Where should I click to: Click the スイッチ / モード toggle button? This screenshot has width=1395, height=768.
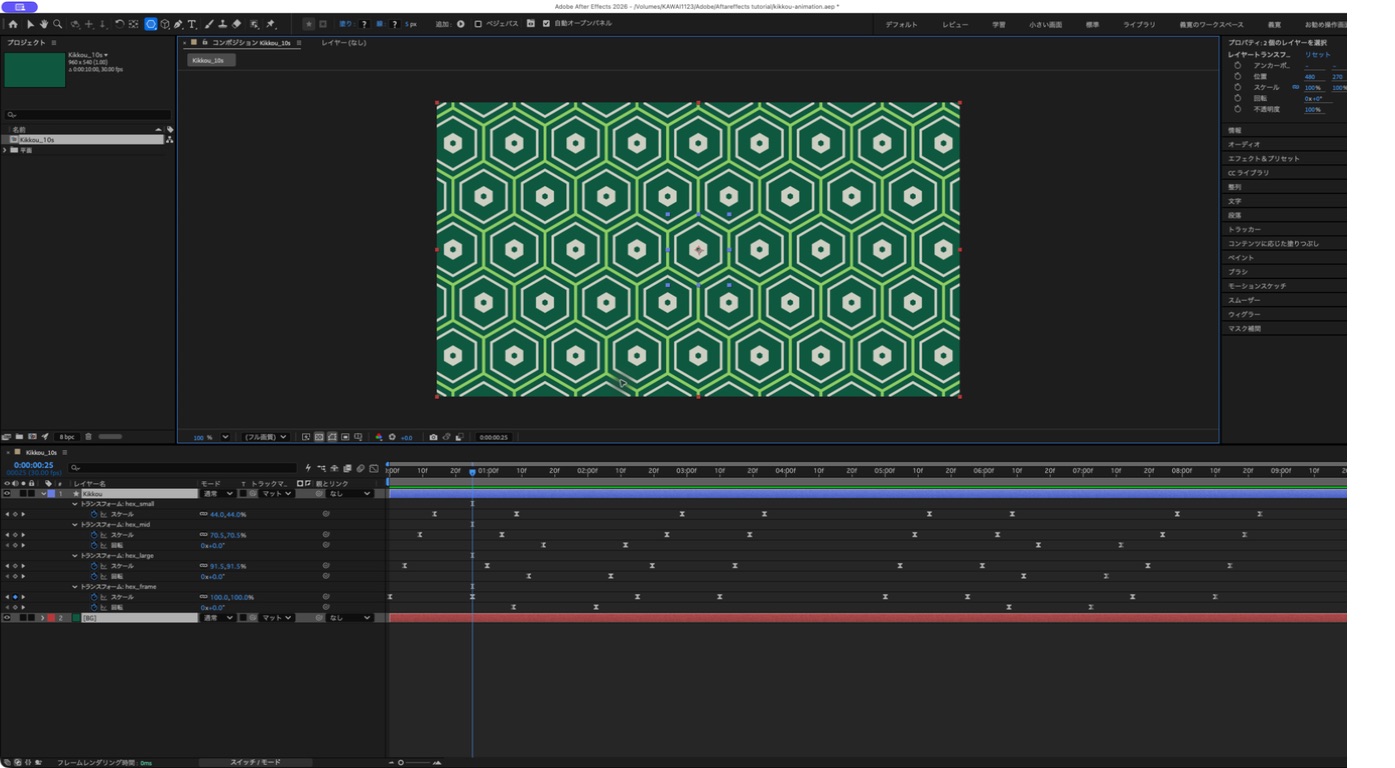click(x=255, y=762)
